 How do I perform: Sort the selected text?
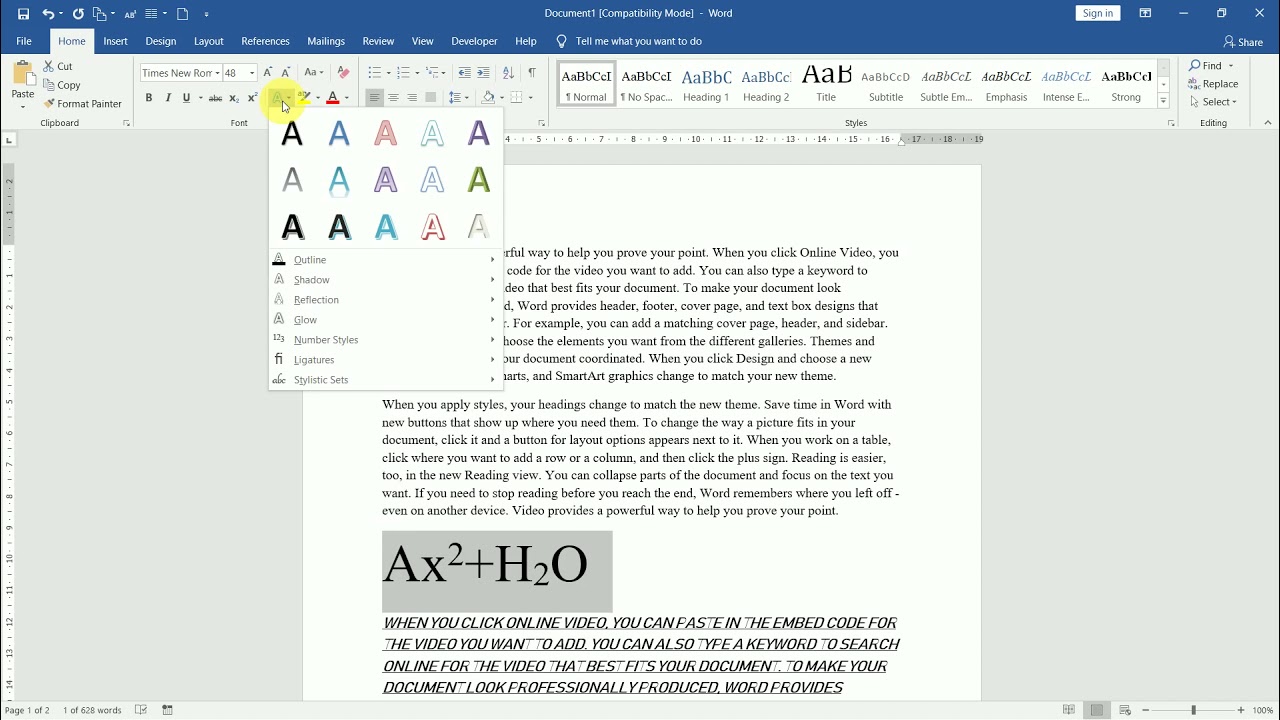pyautogui.click(x=508, y=73)
